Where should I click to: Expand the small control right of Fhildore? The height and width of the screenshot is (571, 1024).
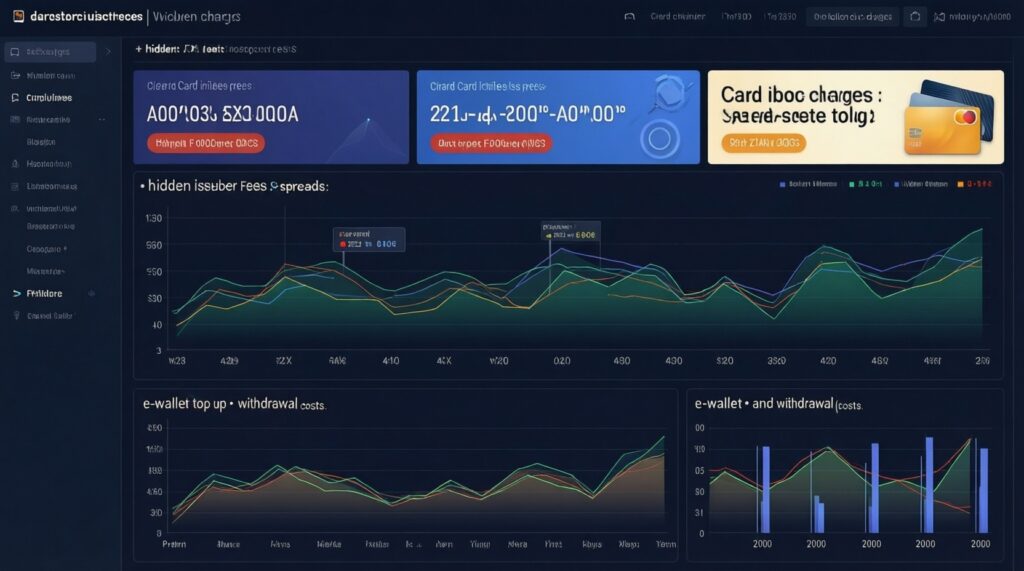[x=91, y=293]
